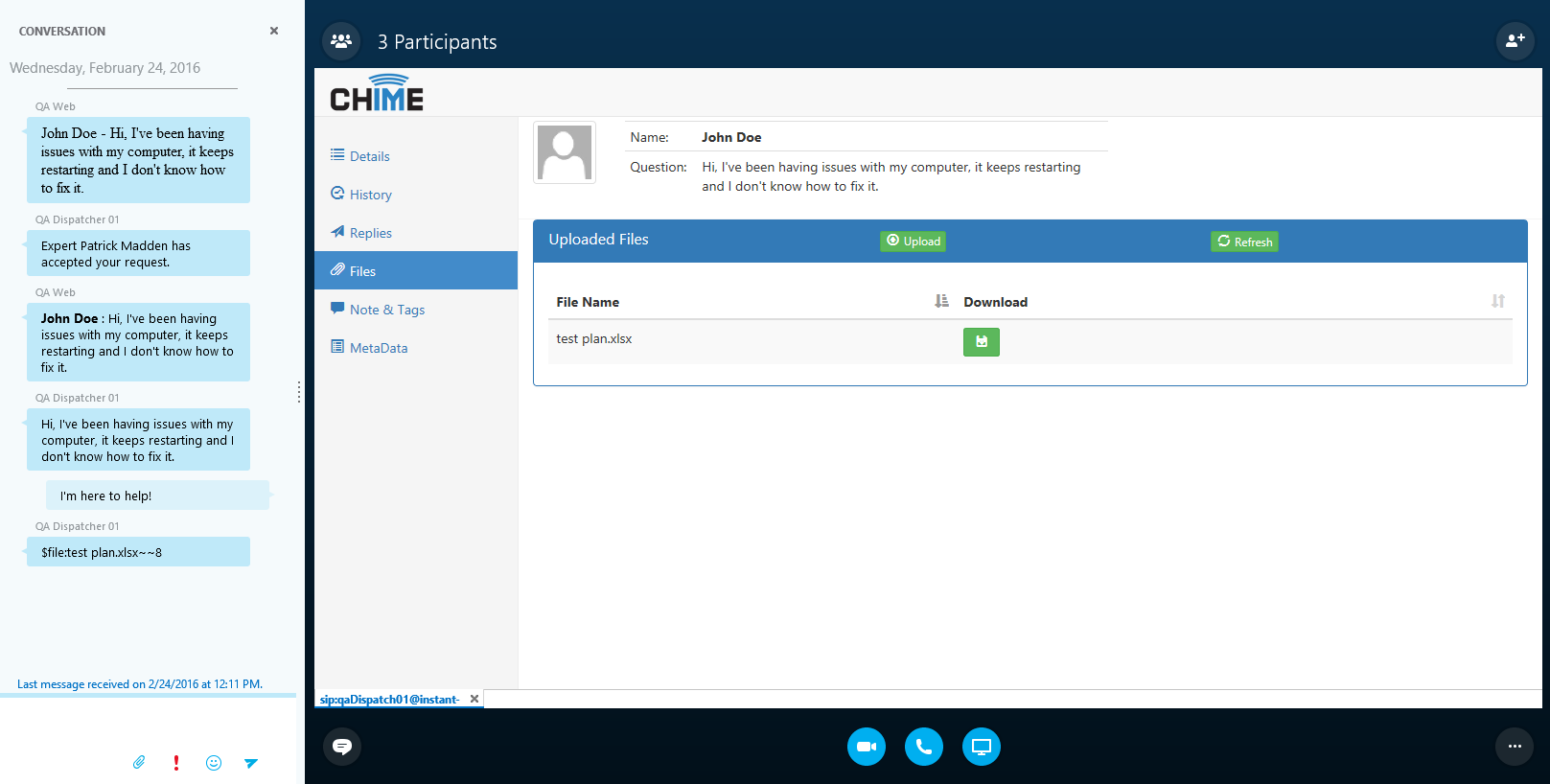Open the more options ellipsis menu

(1515, 747)
